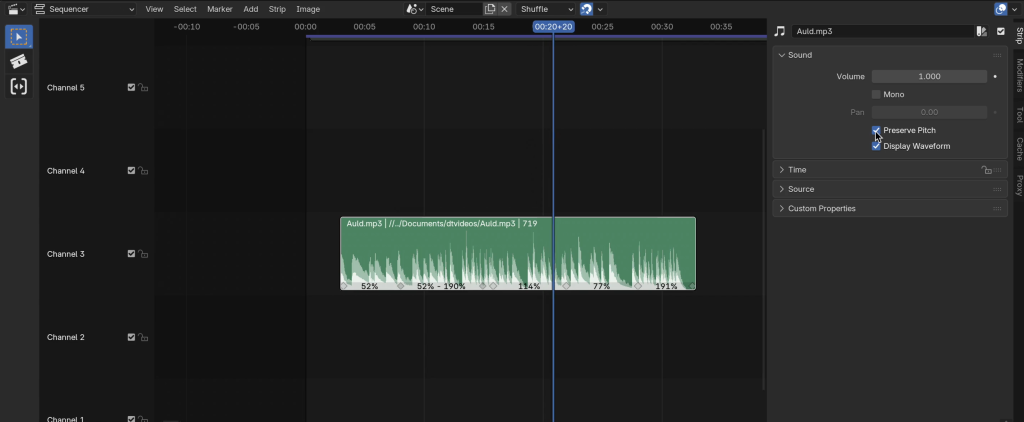Expand the Source panel
The height and width of the screenshot is (422, 1024).
tap(801, 189)
